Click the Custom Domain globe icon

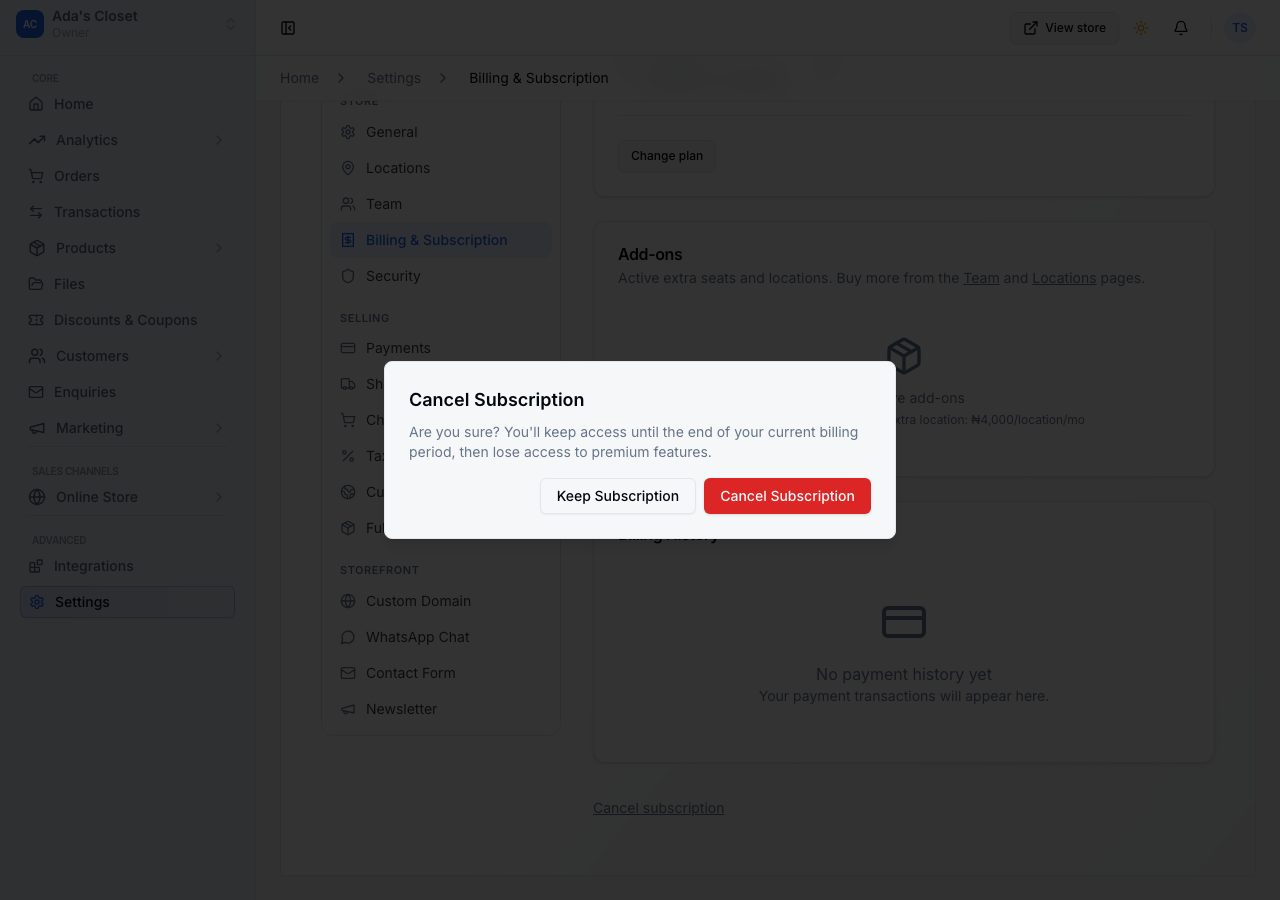(x=348, y=601)
